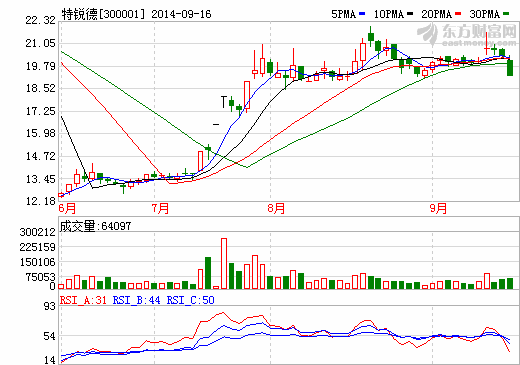Click the stock title 特锐德[300001]
Image resolution: width=520 pixels, height=365 pixels.
coord(104,14)
